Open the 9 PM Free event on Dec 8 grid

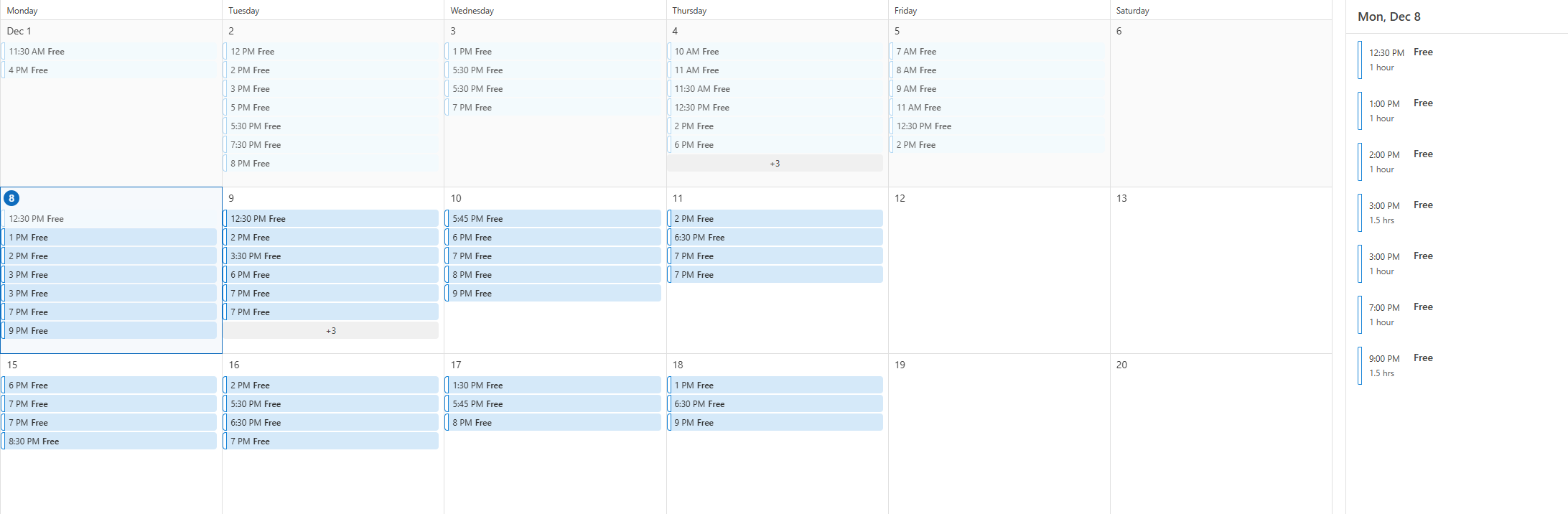click(109, 331)
